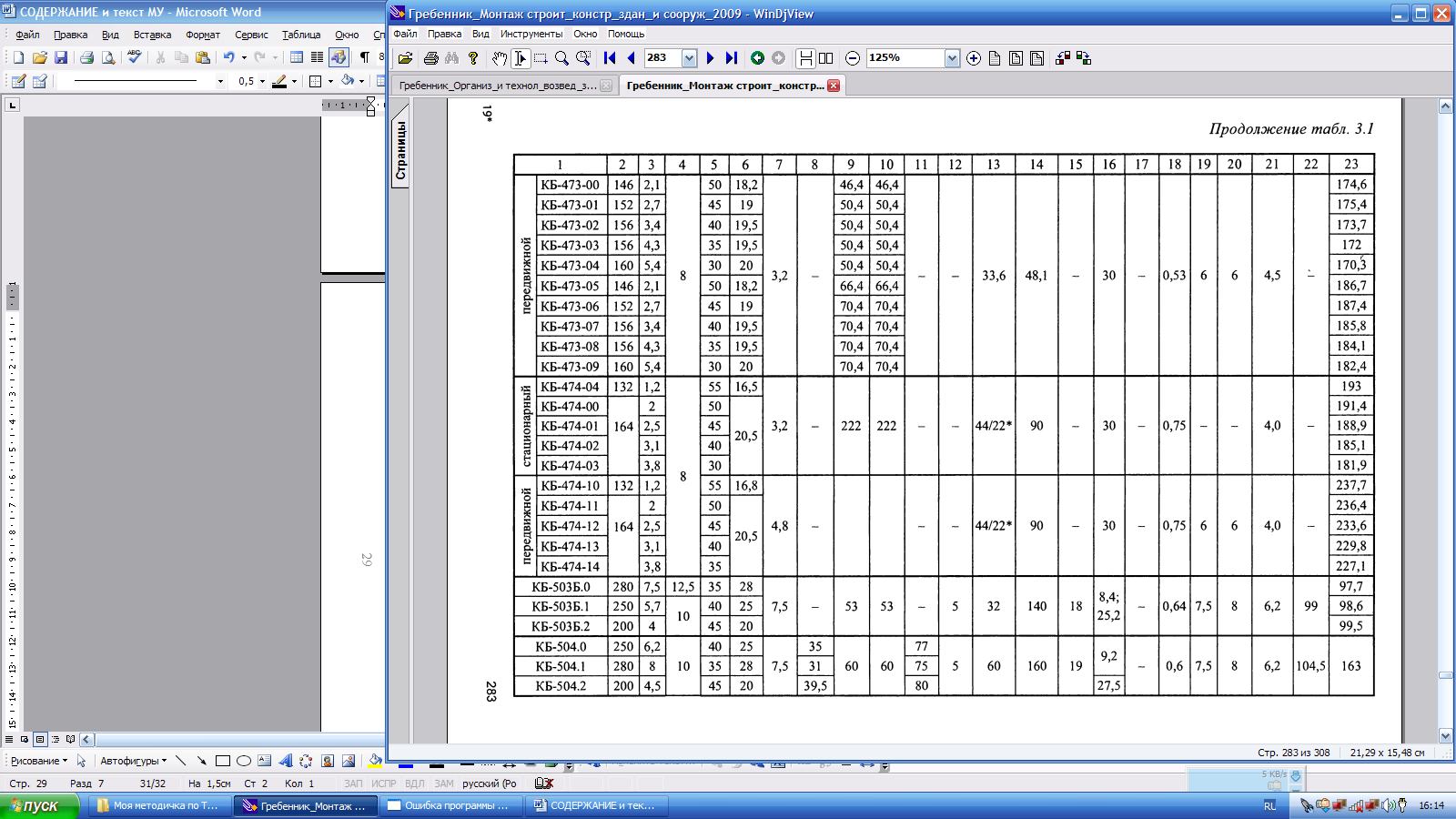
Task: Open the line weight 0,5 dropdown
Action: click(262, 82)
